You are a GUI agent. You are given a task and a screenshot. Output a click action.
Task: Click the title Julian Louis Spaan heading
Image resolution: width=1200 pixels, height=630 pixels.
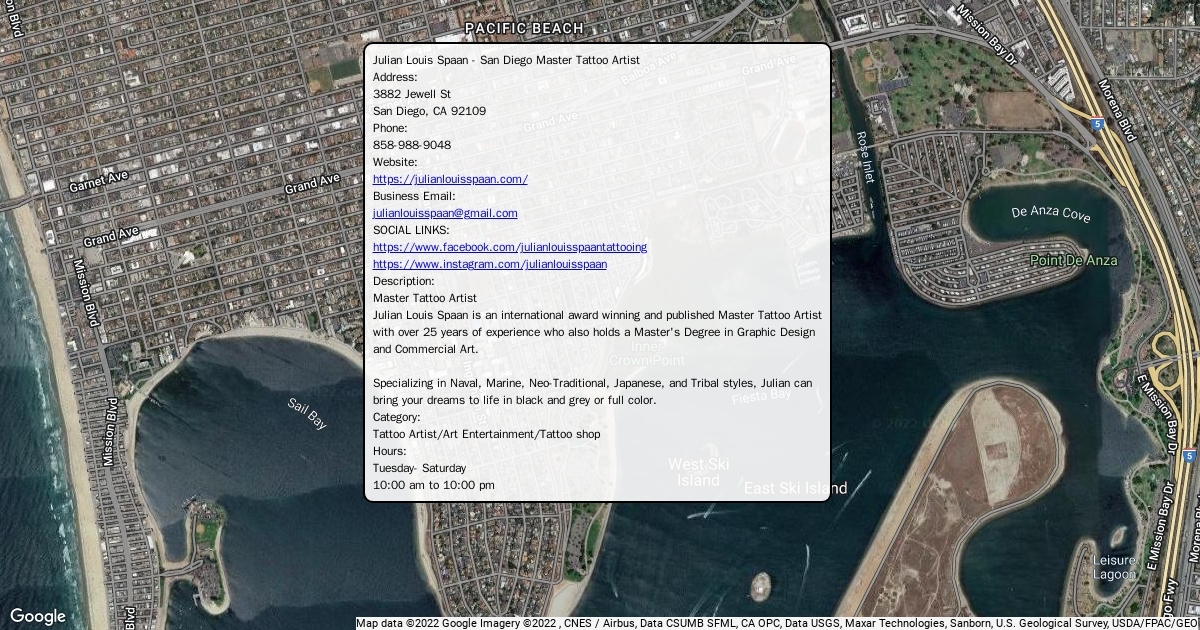coord(505,60)
